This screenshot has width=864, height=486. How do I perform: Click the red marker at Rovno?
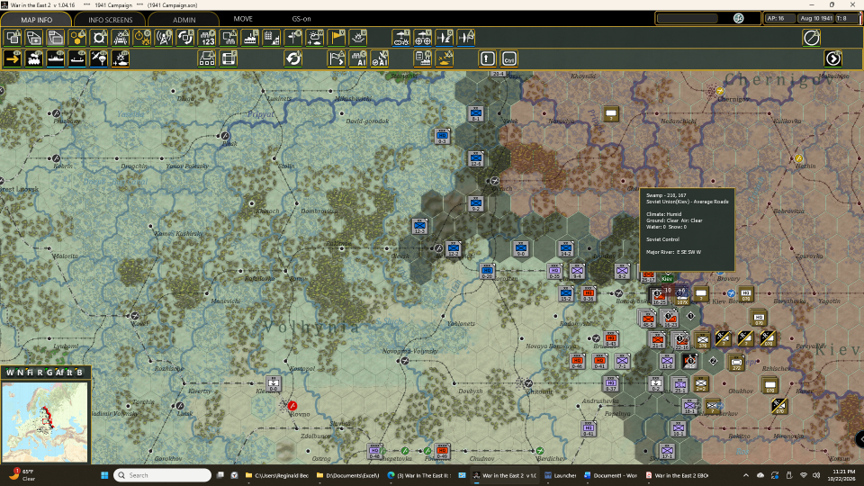pos(293,406)
